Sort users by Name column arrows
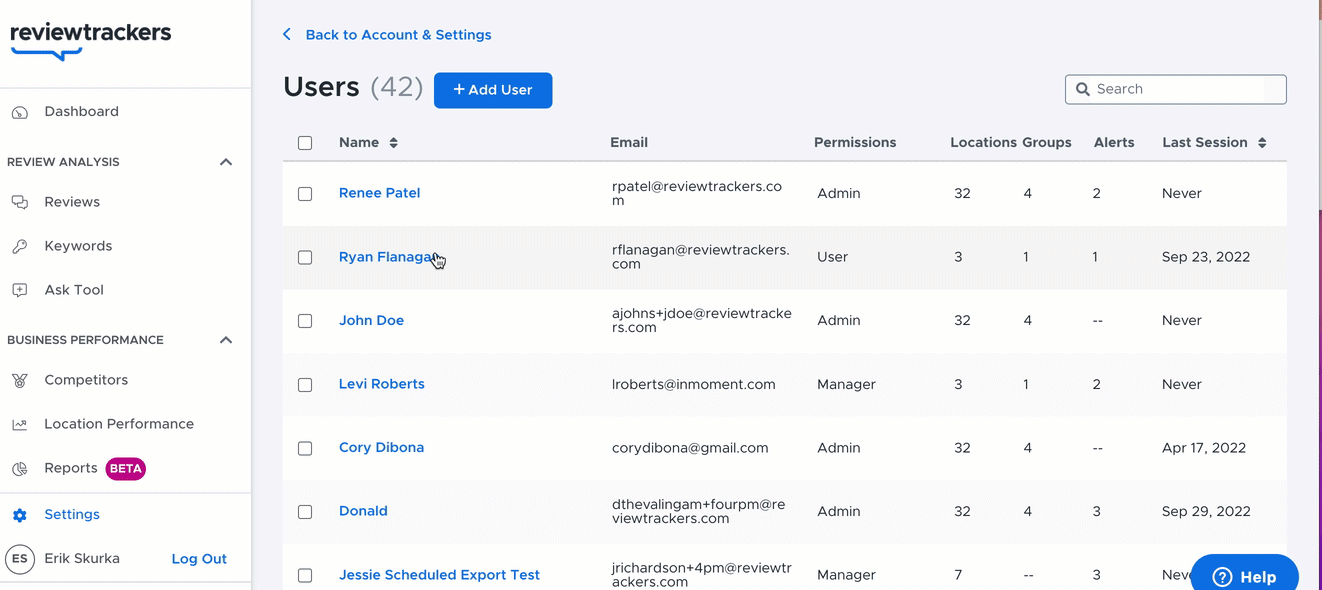 (x=394, y=143)
